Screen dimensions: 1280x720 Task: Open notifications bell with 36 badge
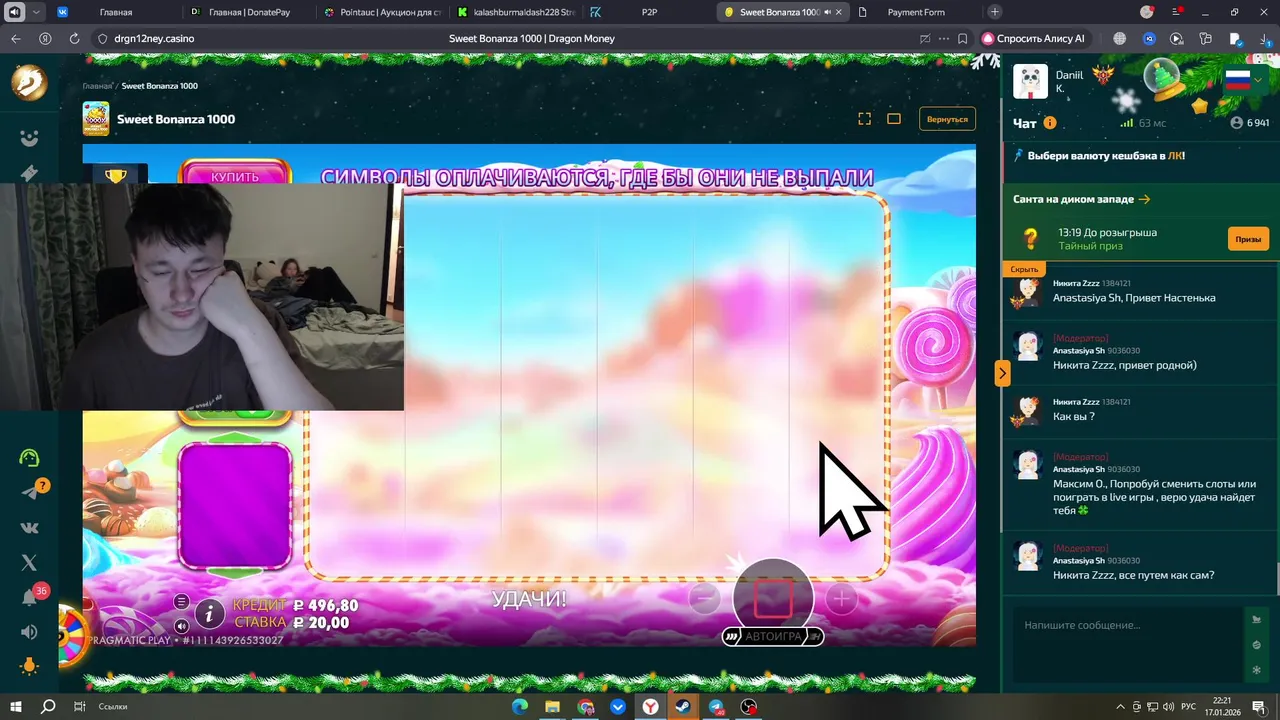coord(29,597)
